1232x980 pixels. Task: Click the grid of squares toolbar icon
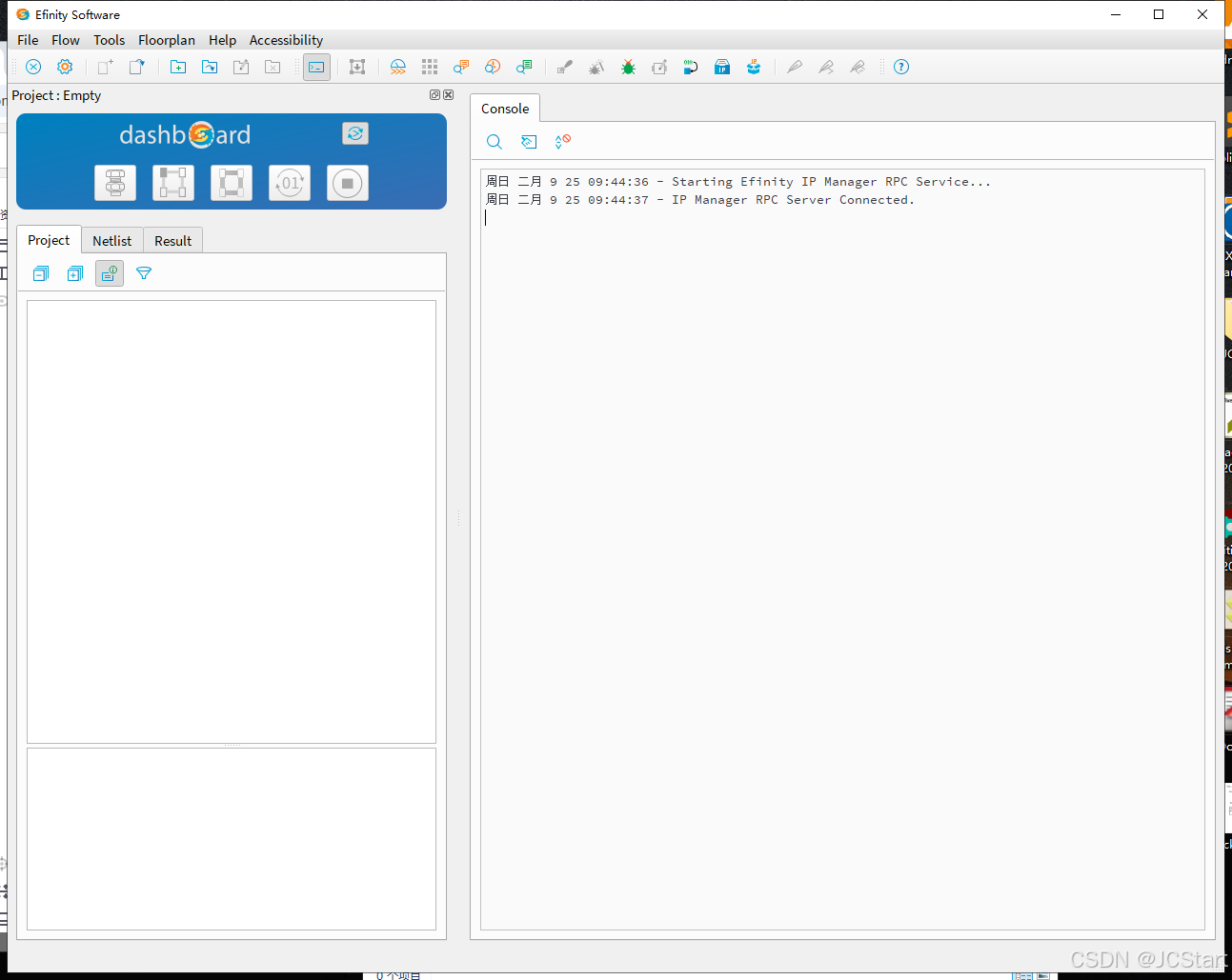coord(430,67)
